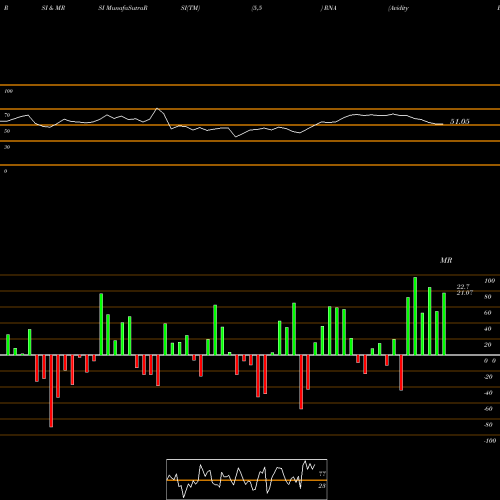The image size is (500, 500).
Task: Click the 80 label on MR axis
Action: coord(488,297)
